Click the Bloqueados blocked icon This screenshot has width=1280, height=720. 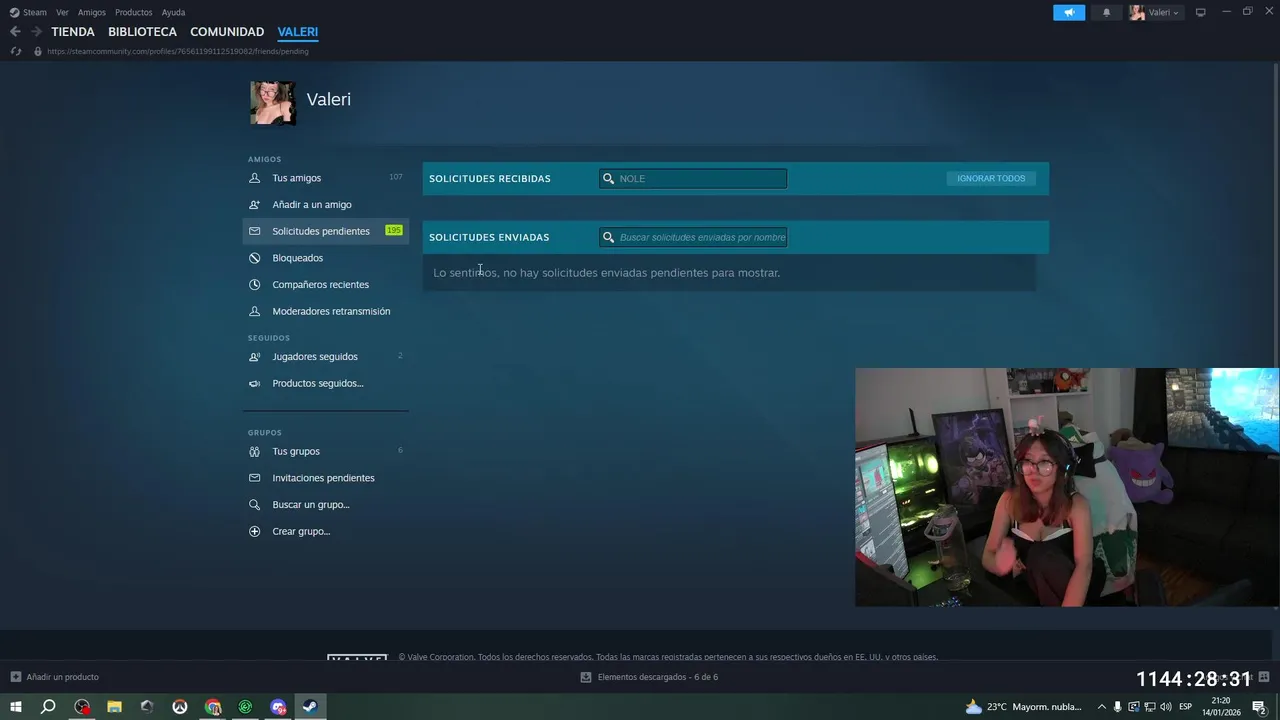(254, 258)
